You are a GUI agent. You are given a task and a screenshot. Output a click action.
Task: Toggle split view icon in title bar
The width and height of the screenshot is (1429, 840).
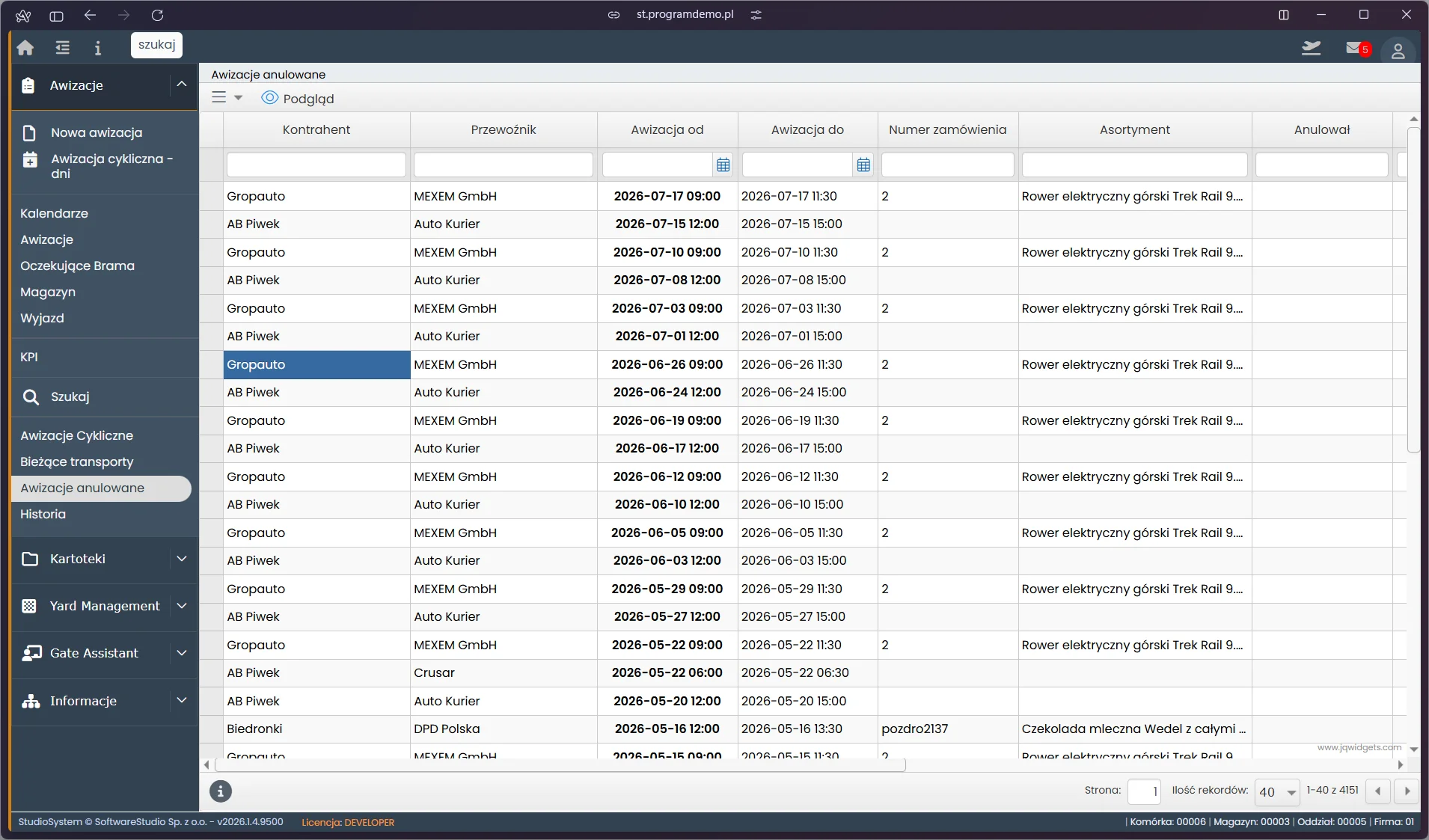point(1284,15)
